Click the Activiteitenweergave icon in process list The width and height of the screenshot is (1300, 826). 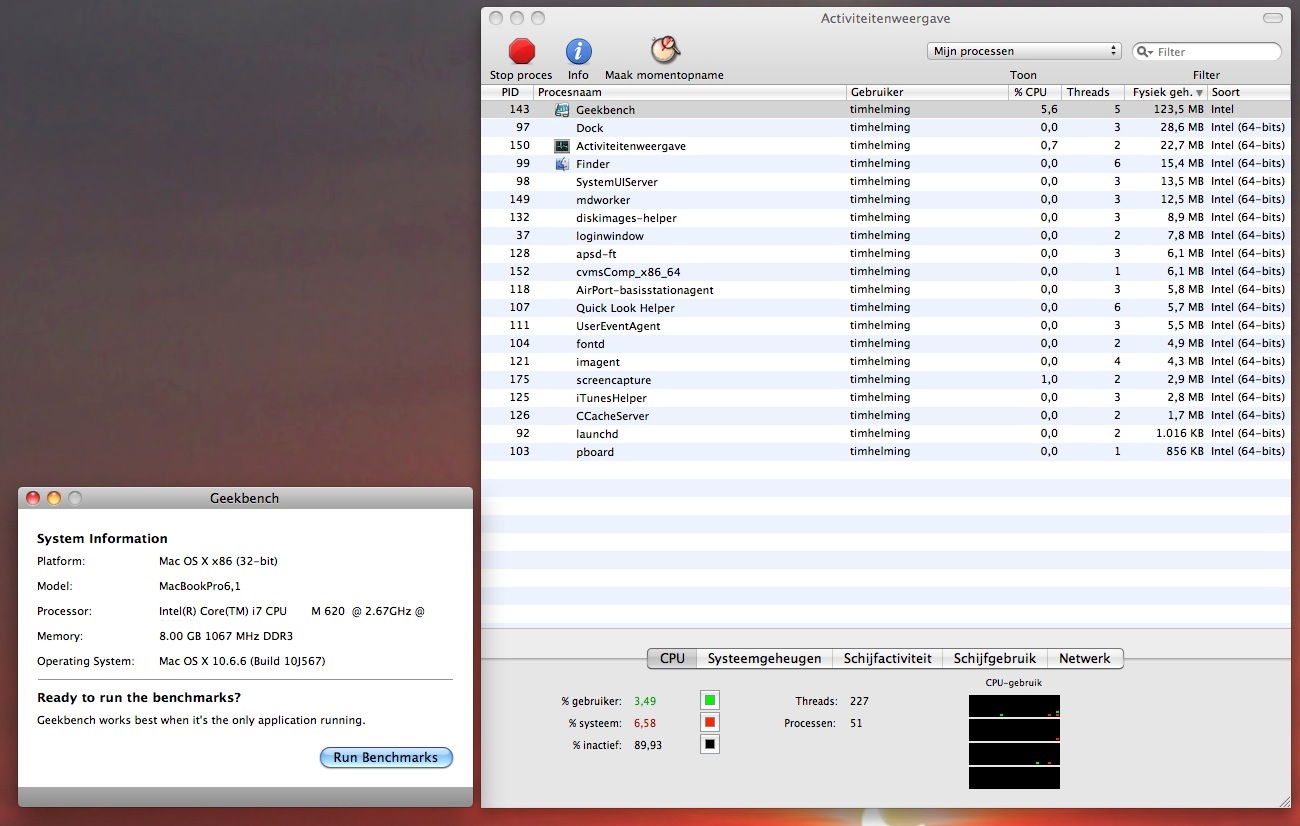point(562,146)
